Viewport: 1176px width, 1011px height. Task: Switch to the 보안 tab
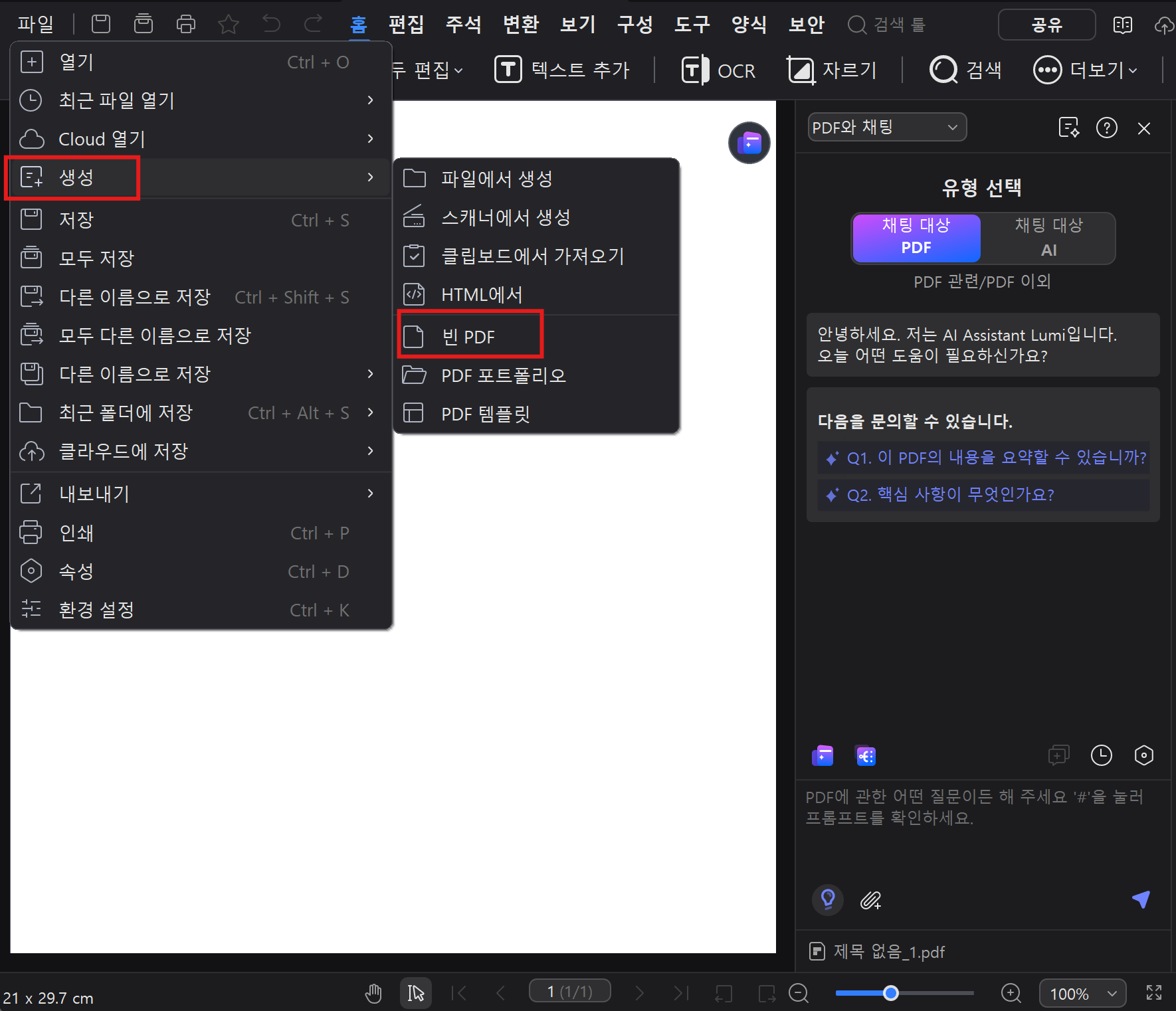click(807, 25)
